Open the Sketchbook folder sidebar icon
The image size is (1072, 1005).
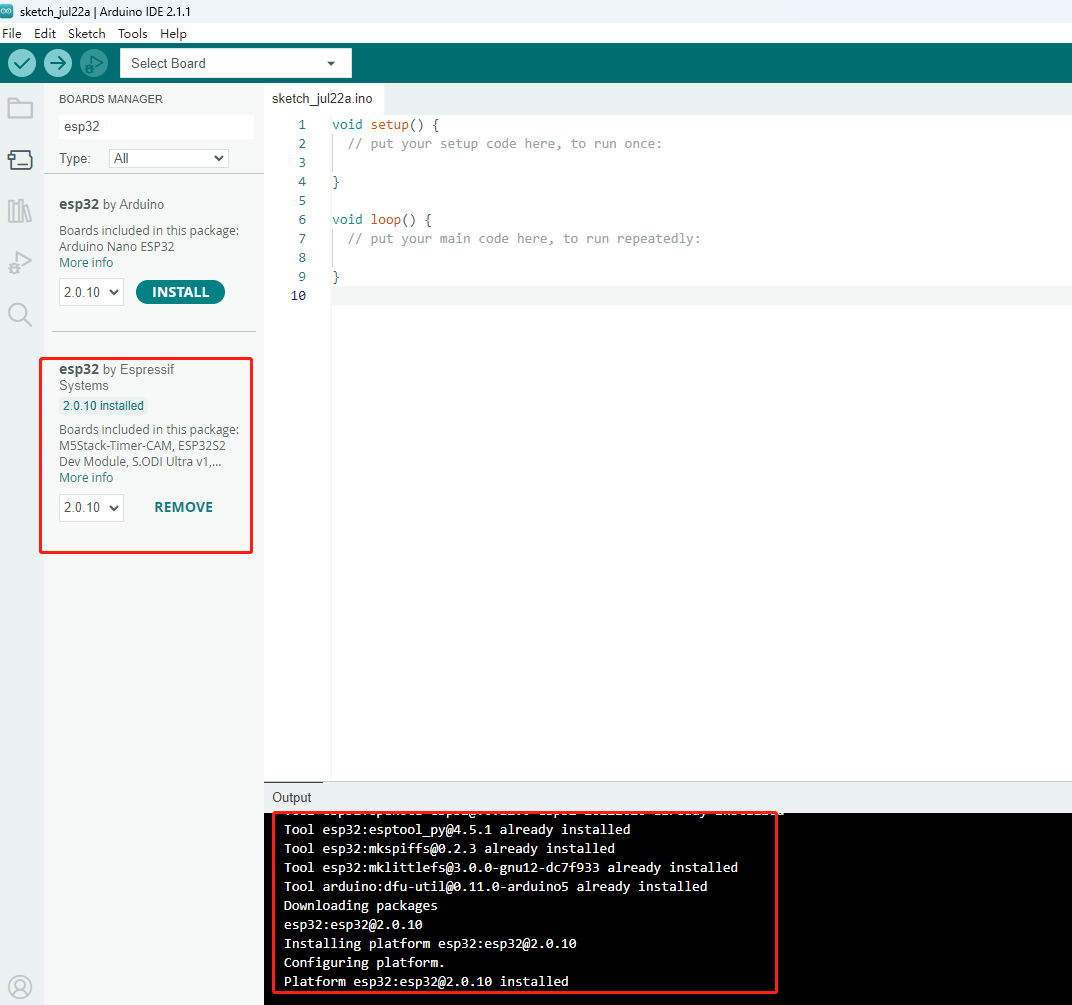(20, 108)
